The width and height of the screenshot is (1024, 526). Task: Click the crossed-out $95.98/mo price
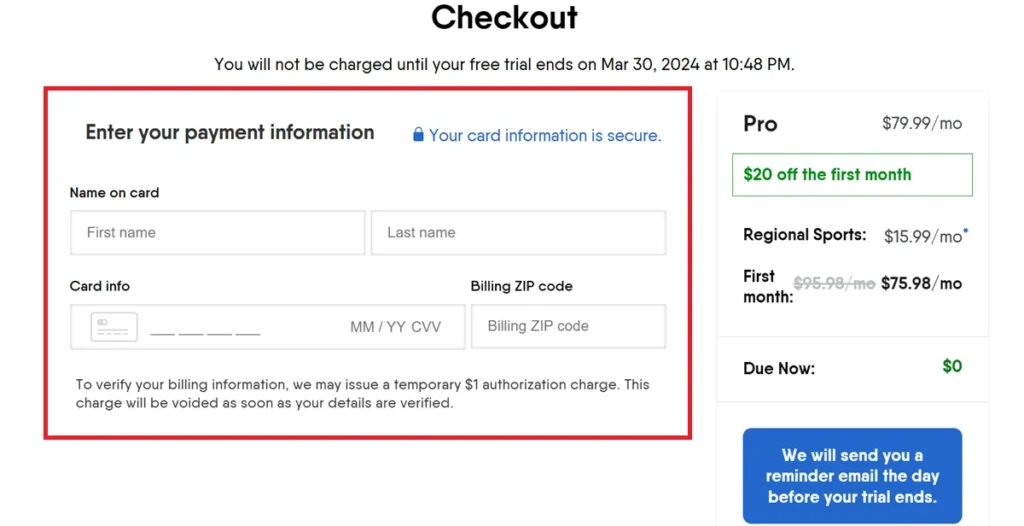point(834,284)
